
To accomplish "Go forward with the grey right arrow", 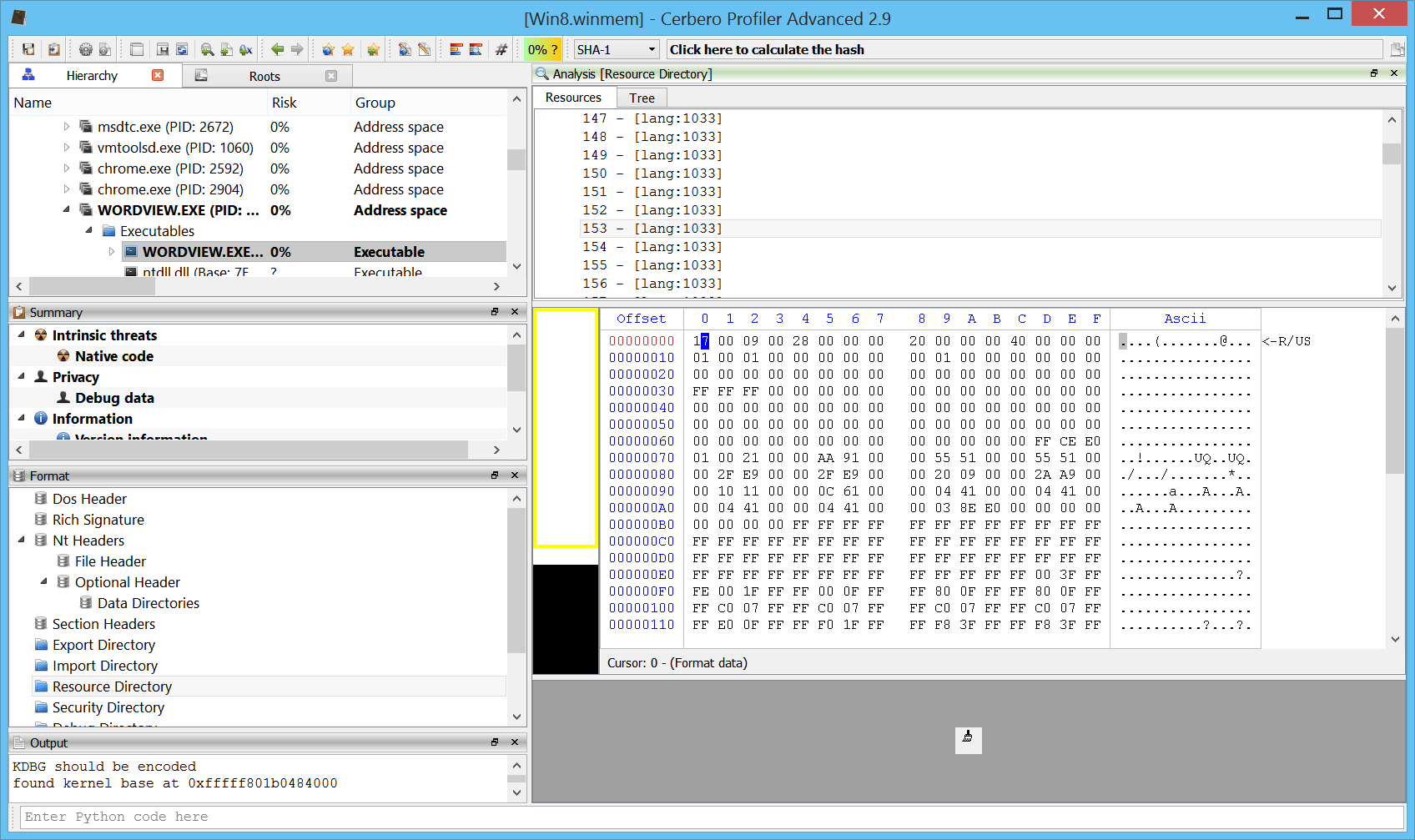I will (x=297, y=49).
